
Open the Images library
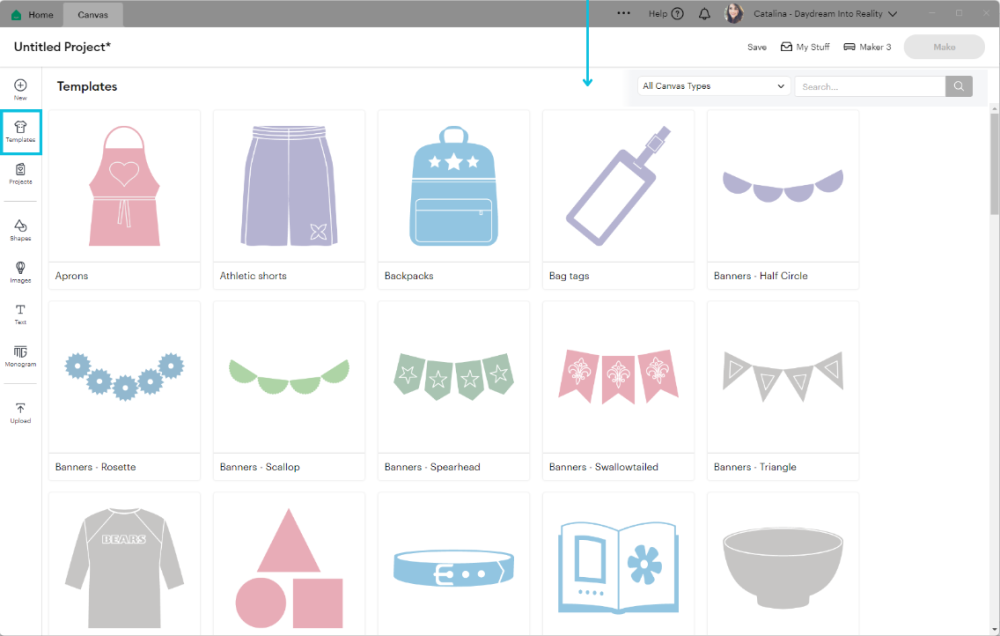pyautogui.click(x=20, y=272)
